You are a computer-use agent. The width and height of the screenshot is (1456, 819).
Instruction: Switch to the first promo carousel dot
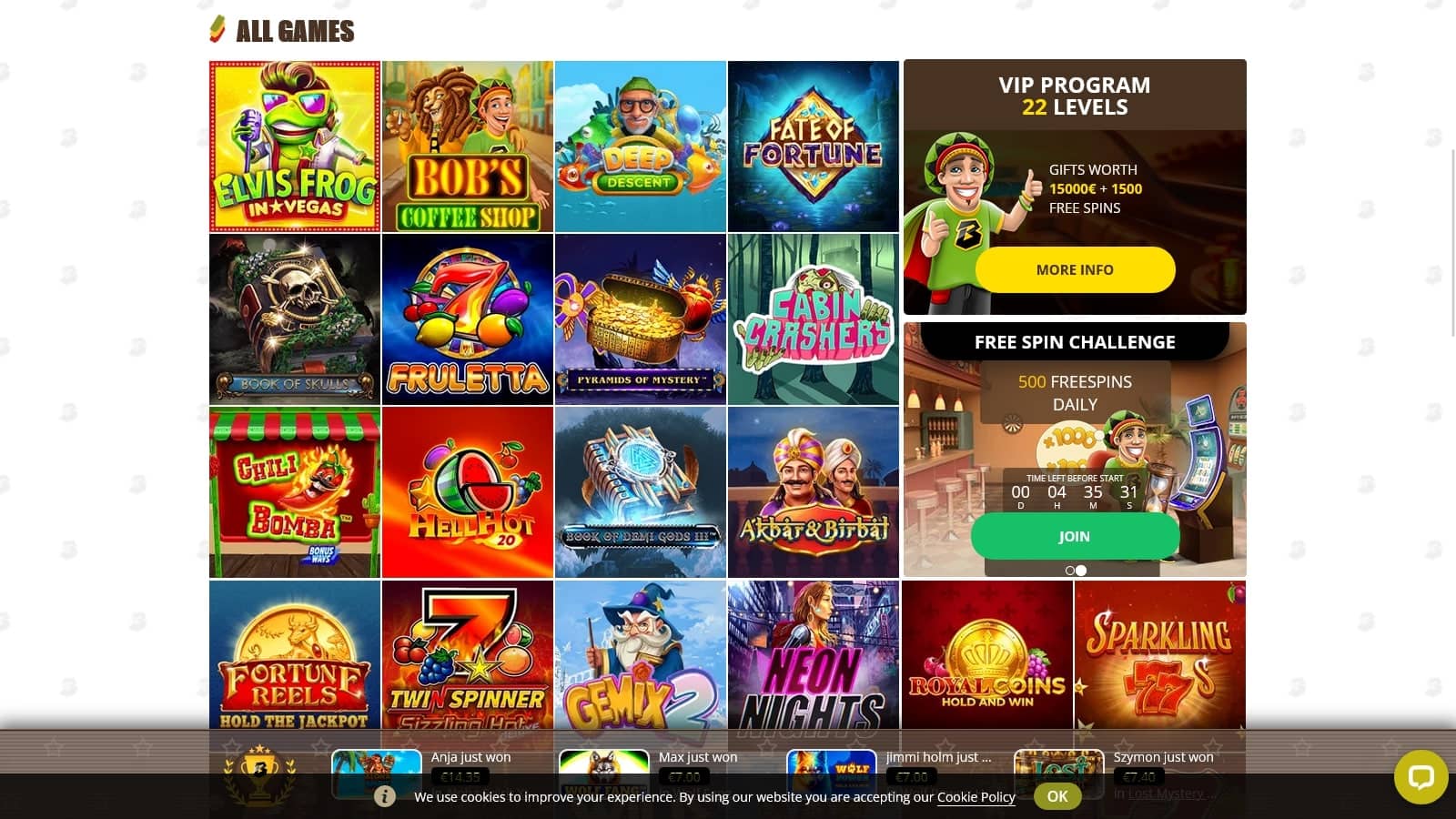tap(1070, 571)
